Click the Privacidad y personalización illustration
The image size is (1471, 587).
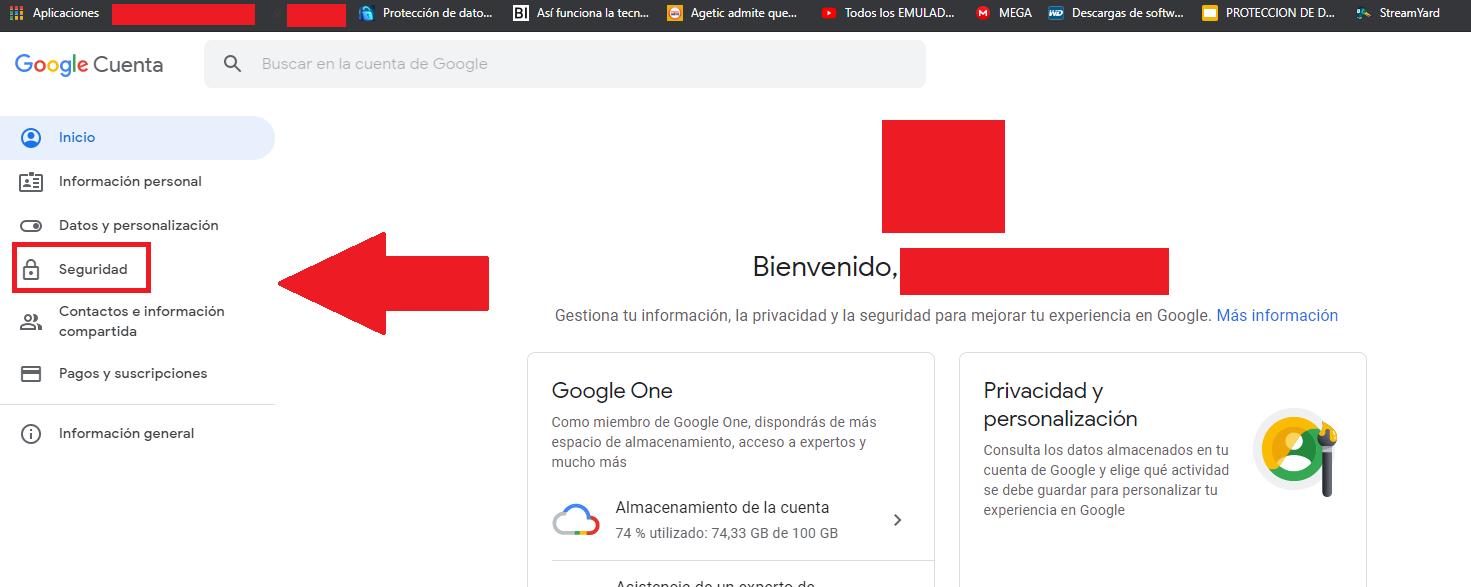(x=1295, y=451)
